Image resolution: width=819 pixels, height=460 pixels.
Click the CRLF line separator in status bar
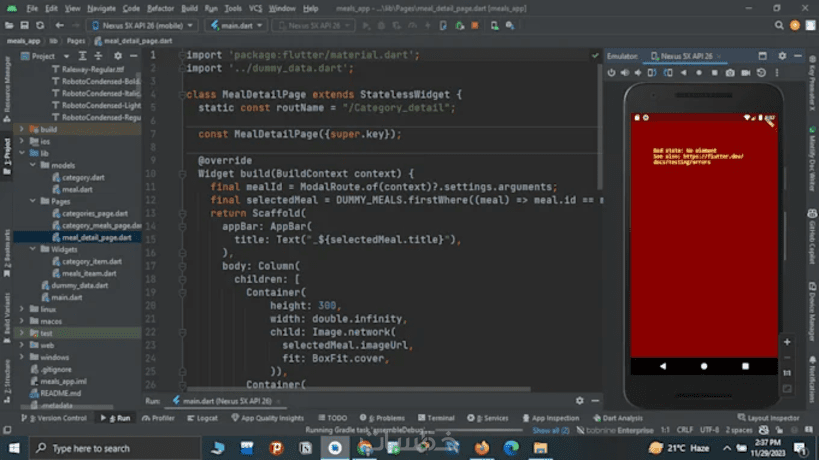point(684,430)
